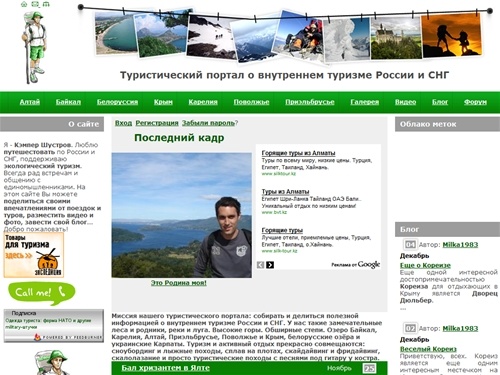
Task: Click the hiker mascot illustration in header
Action: point(34,47)
